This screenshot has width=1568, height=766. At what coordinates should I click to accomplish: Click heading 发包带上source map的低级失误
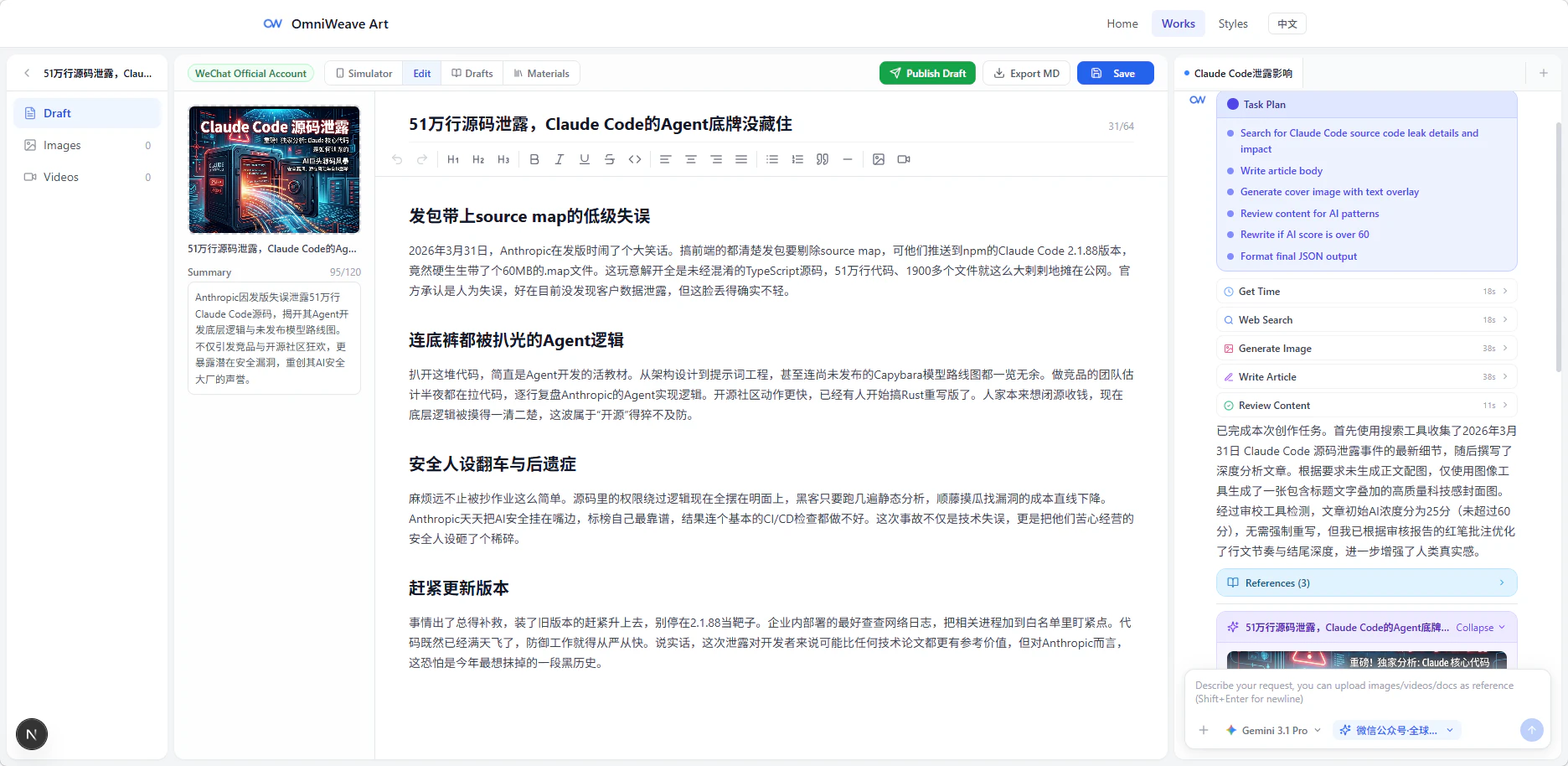pos(529,216)
